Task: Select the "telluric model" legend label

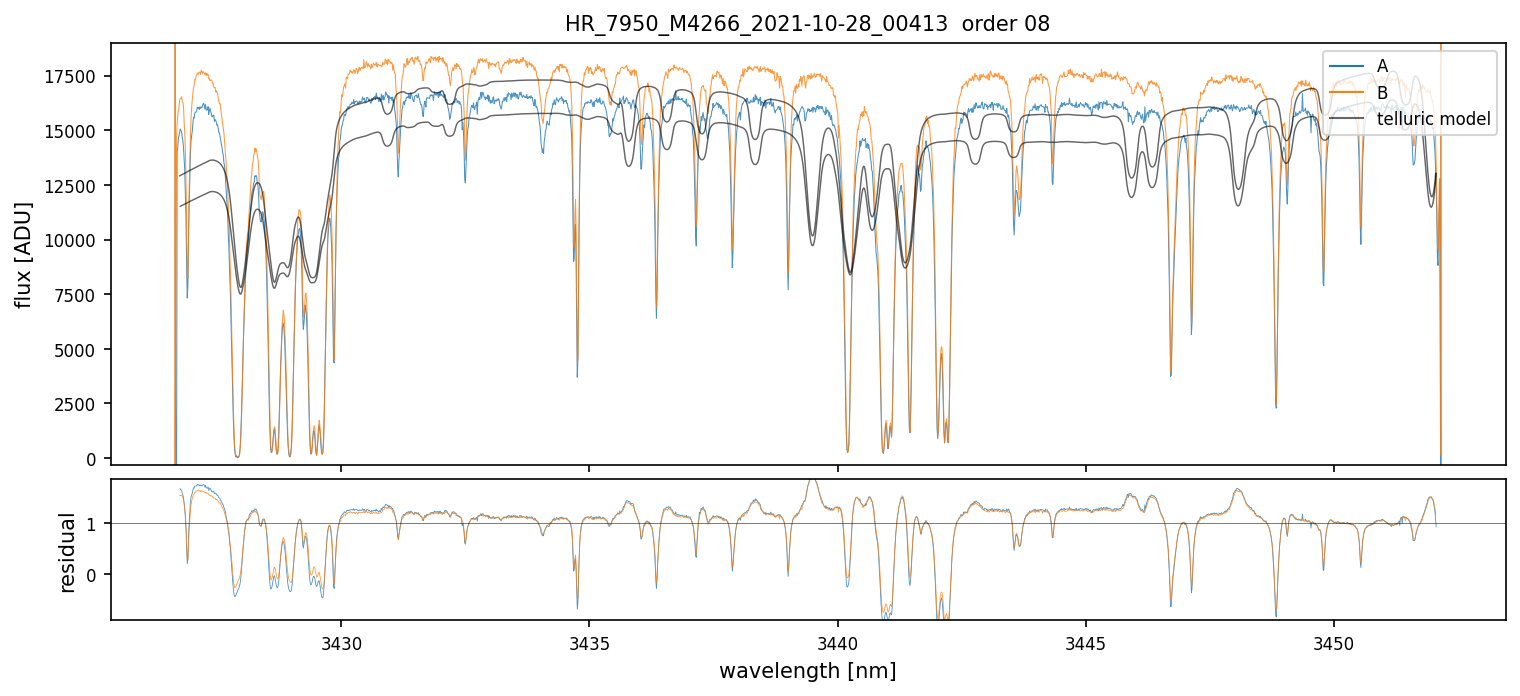Action: coord(1434,120)
